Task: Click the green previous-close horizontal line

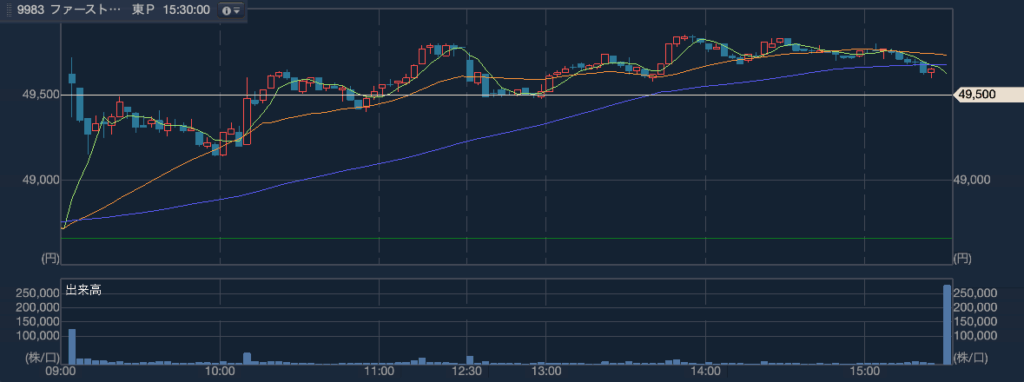Action: click(506, 238)
